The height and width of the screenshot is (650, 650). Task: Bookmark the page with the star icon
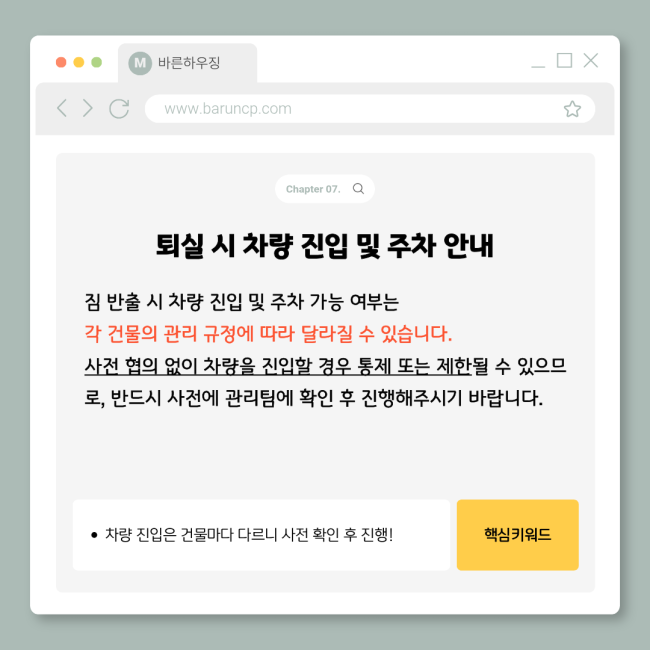[572, 109]
